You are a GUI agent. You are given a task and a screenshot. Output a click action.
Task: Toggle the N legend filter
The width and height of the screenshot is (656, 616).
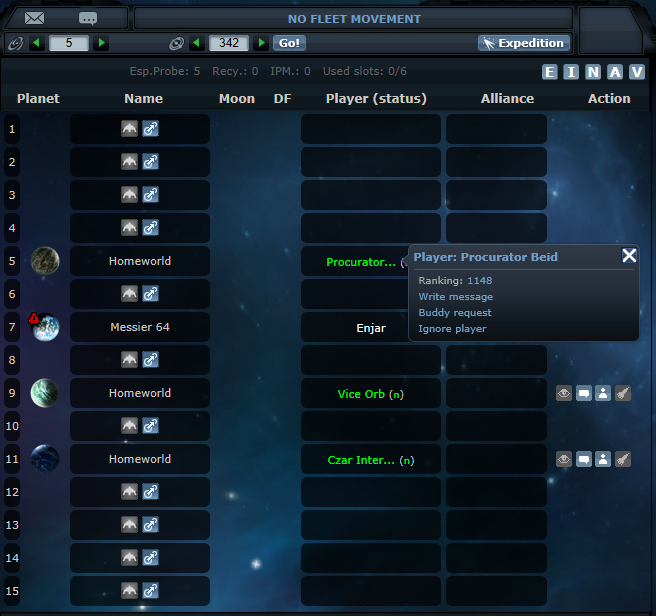593,72
